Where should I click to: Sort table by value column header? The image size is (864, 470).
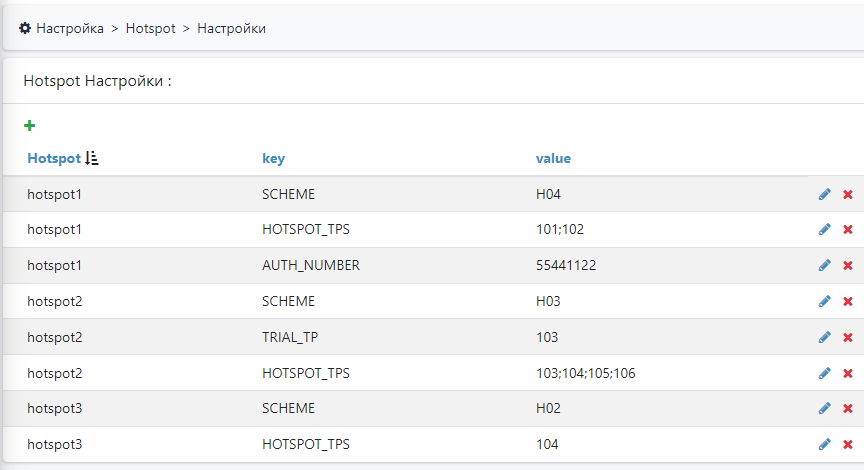pos(553,158)
